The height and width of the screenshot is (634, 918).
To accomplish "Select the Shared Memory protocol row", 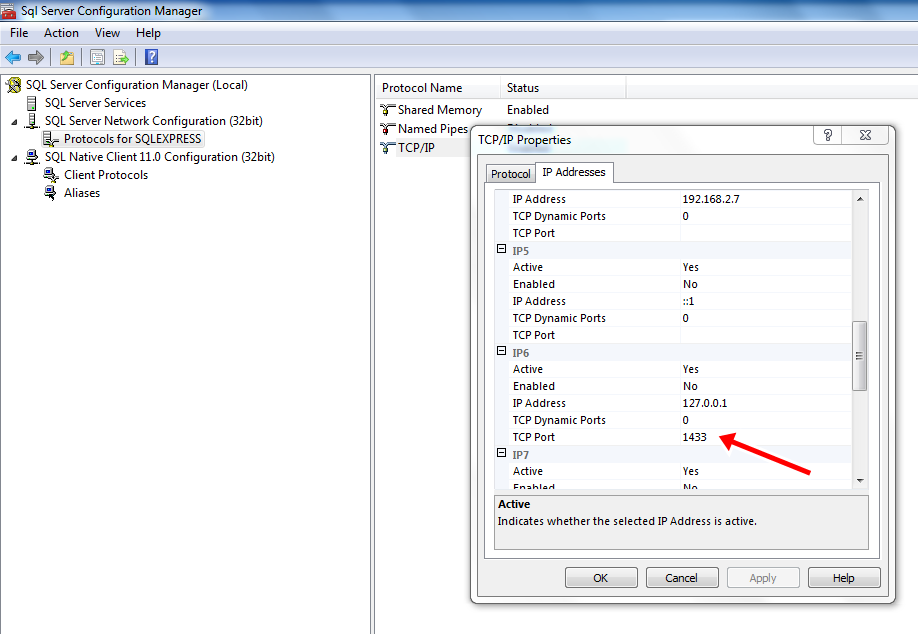I will point(440,110).
